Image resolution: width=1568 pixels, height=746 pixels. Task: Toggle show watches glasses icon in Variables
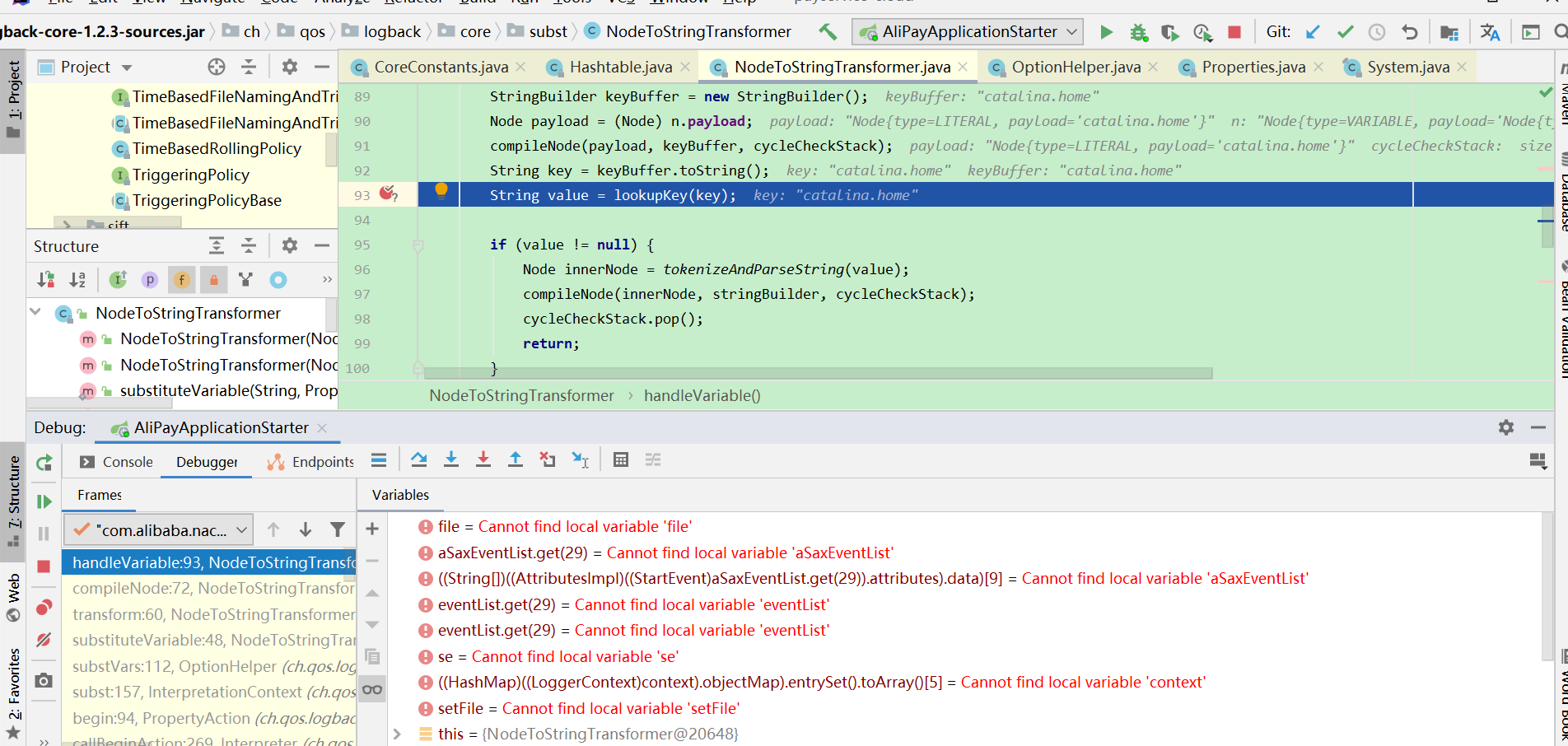coord(372,689)
